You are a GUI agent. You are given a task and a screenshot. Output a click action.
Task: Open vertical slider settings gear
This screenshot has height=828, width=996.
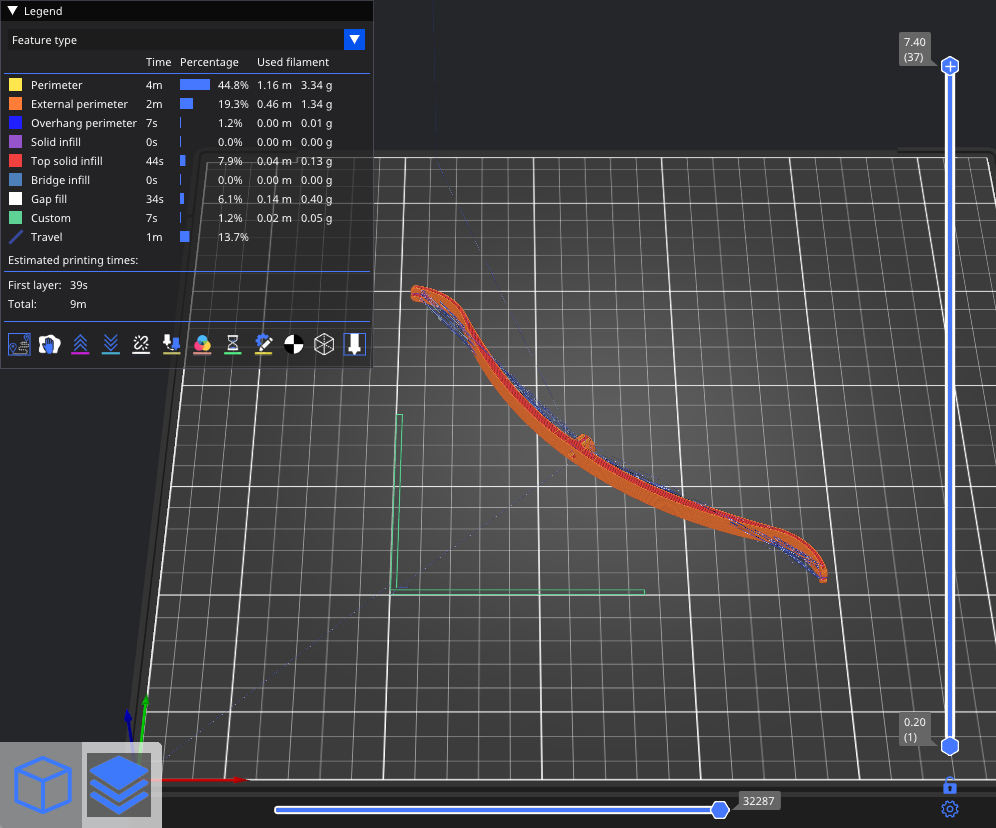(950, 809)
